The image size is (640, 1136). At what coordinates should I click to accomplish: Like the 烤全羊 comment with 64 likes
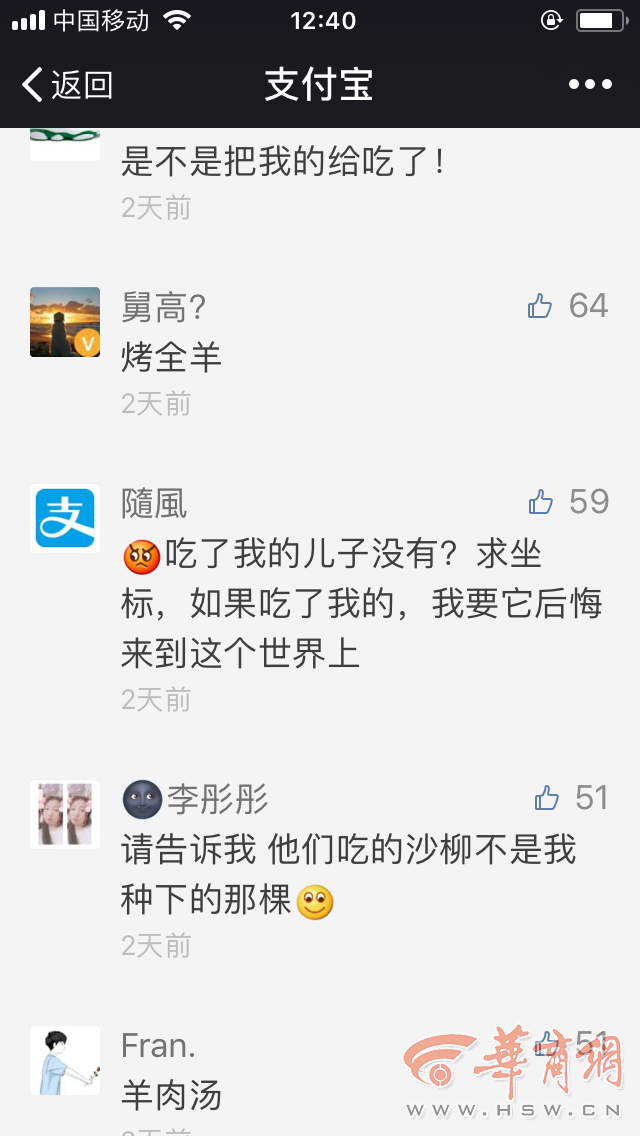[539, 306]
